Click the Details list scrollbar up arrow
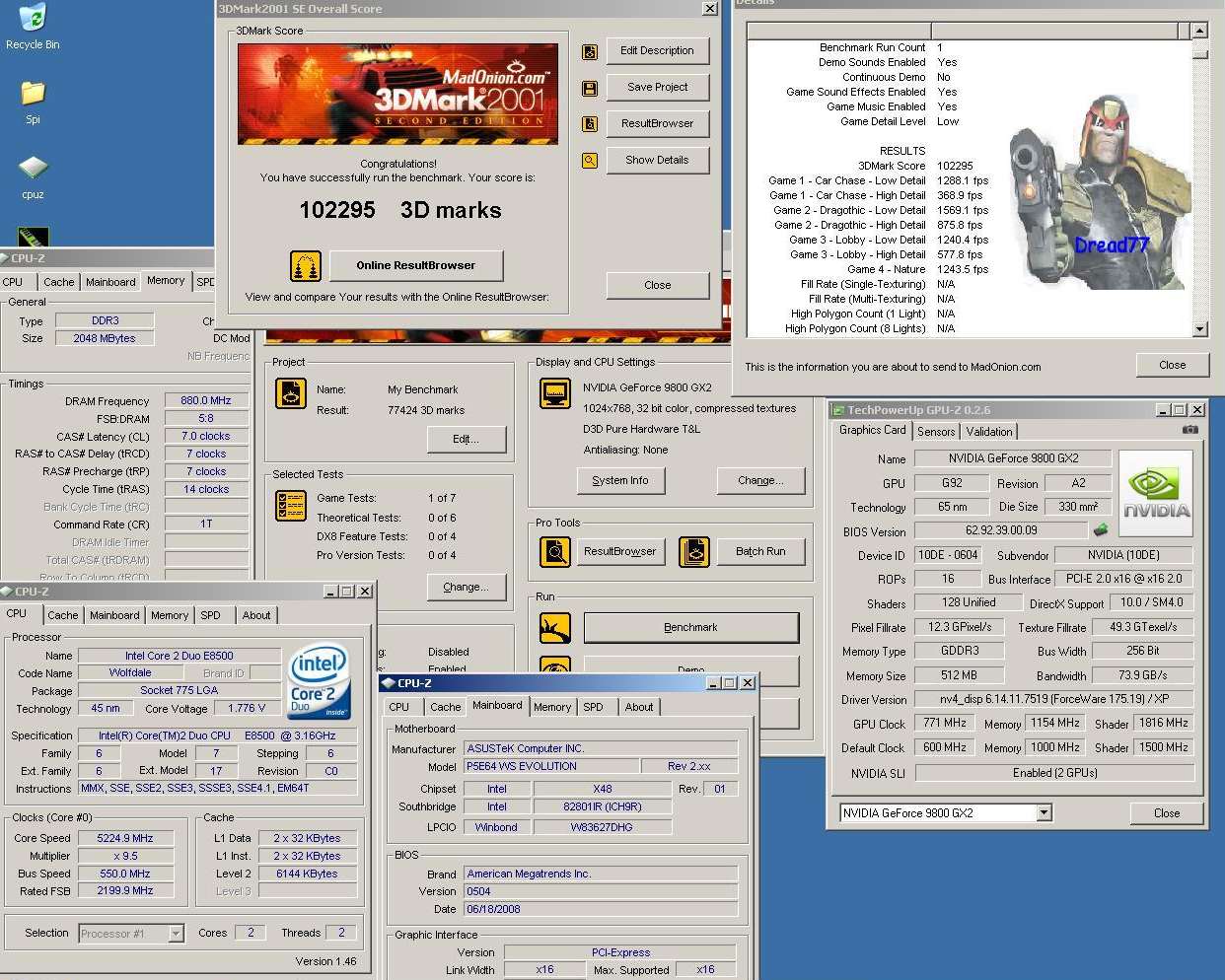1225x980 pixels. coord(1200,31)
